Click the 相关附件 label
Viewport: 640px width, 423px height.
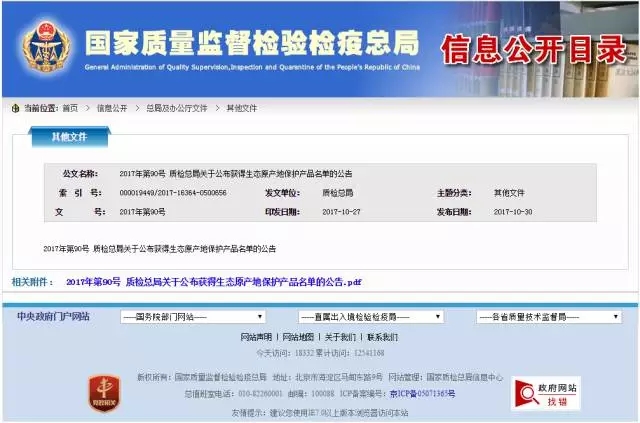click(x=32, y=282)
